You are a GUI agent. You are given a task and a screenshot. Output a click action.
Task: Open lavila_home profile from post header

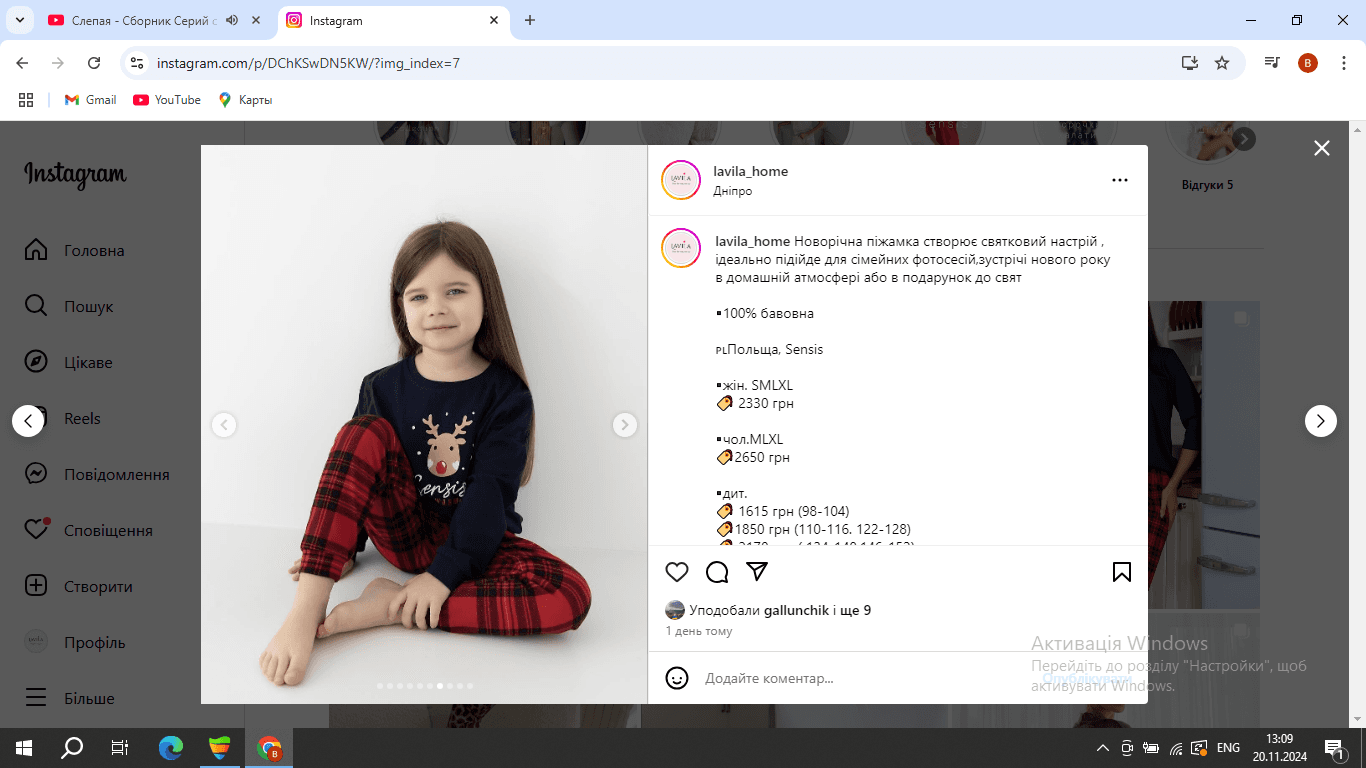click(x=751, y=171)
